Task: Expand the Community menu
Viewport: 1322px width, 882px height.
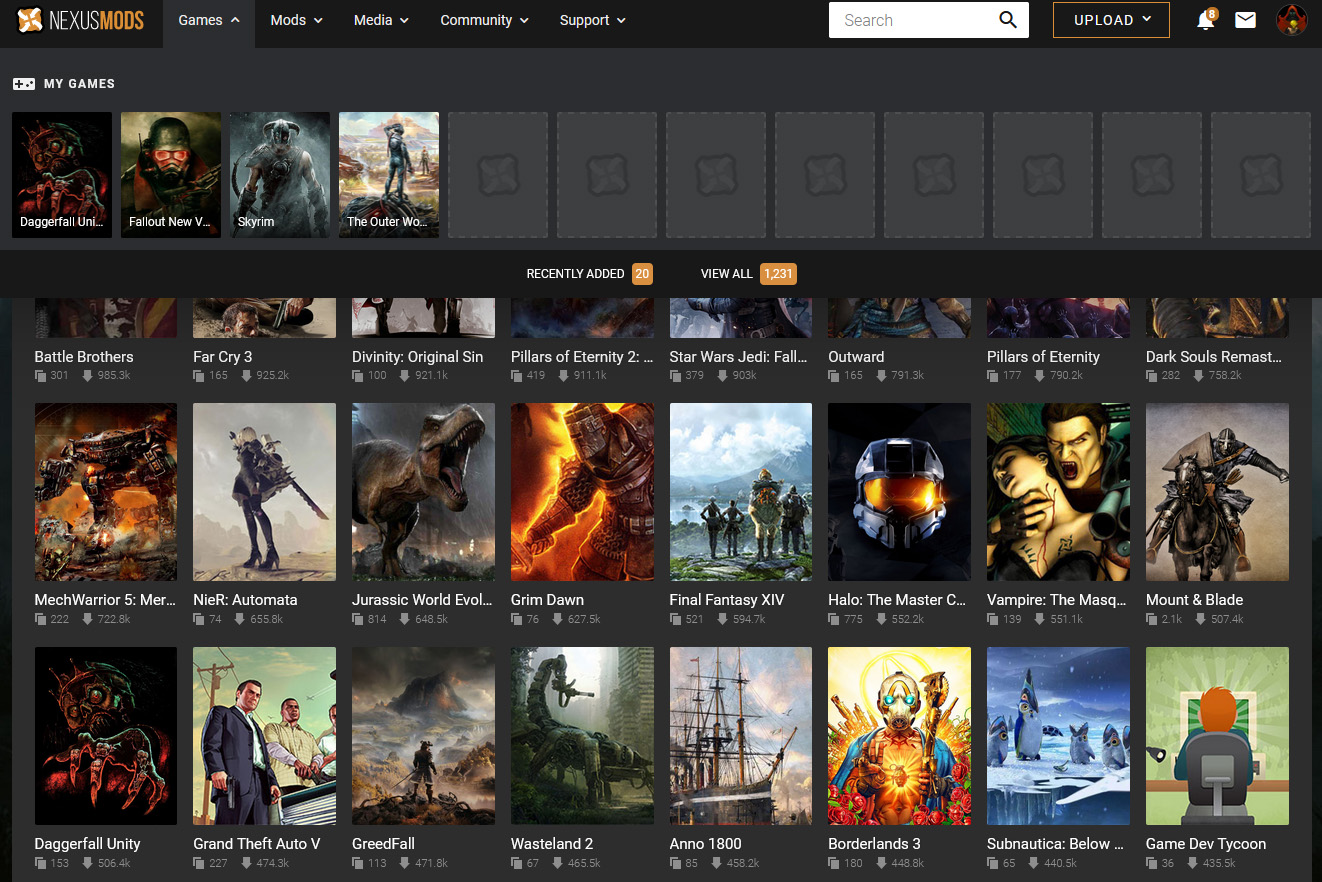Action: pyautogui.click(x=485, y=20)
